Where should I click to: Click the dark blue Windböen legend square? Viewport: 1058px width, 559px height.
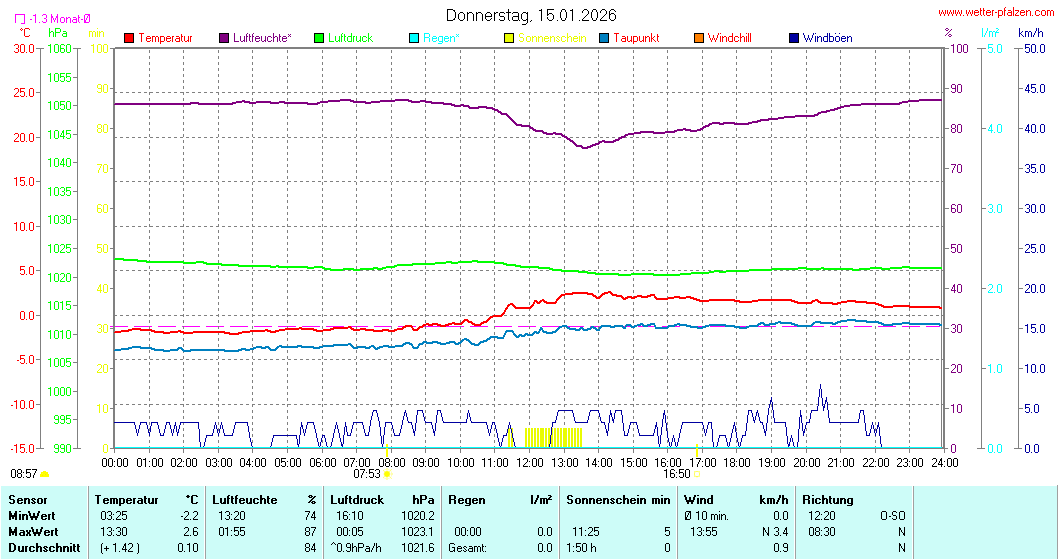794,38
